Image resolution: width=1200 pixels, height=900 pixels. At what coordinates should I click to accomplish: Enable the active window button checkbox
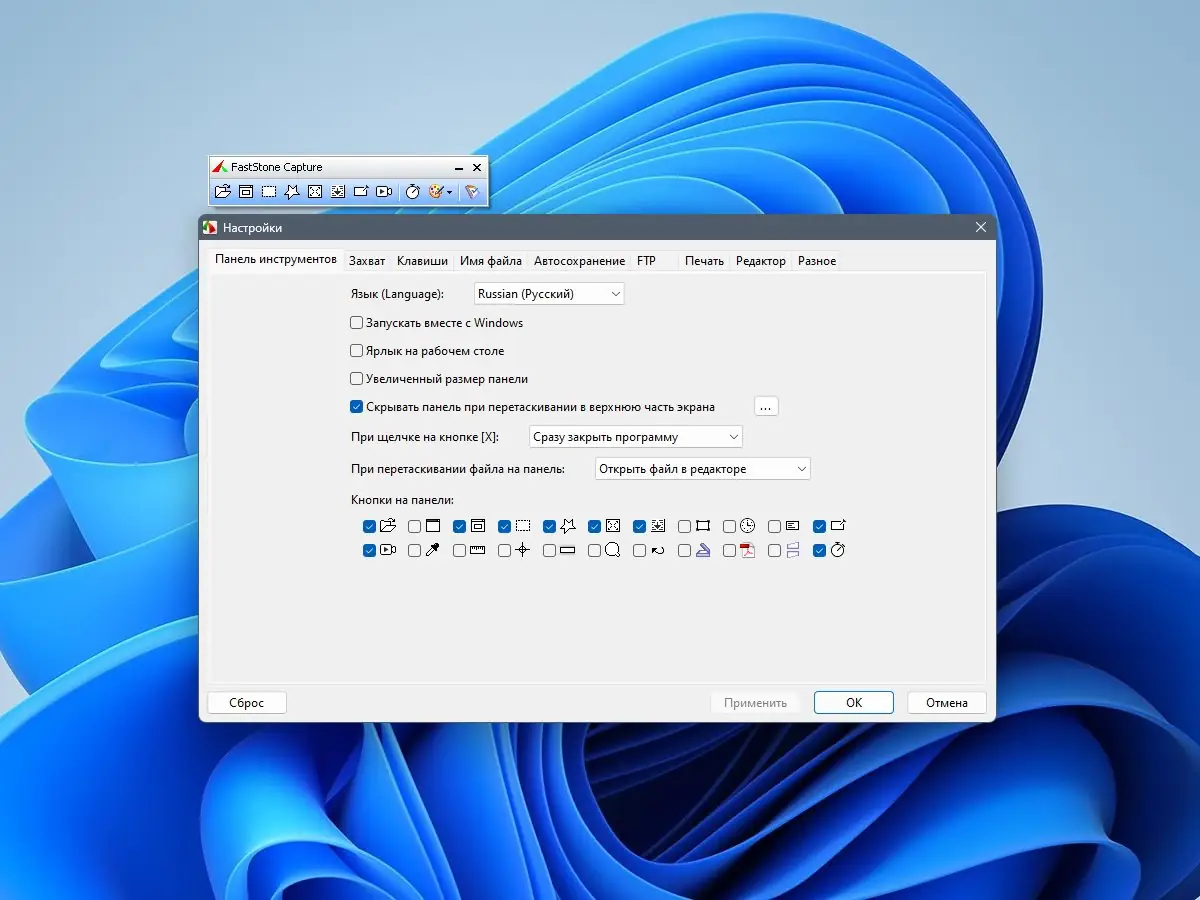414,526
